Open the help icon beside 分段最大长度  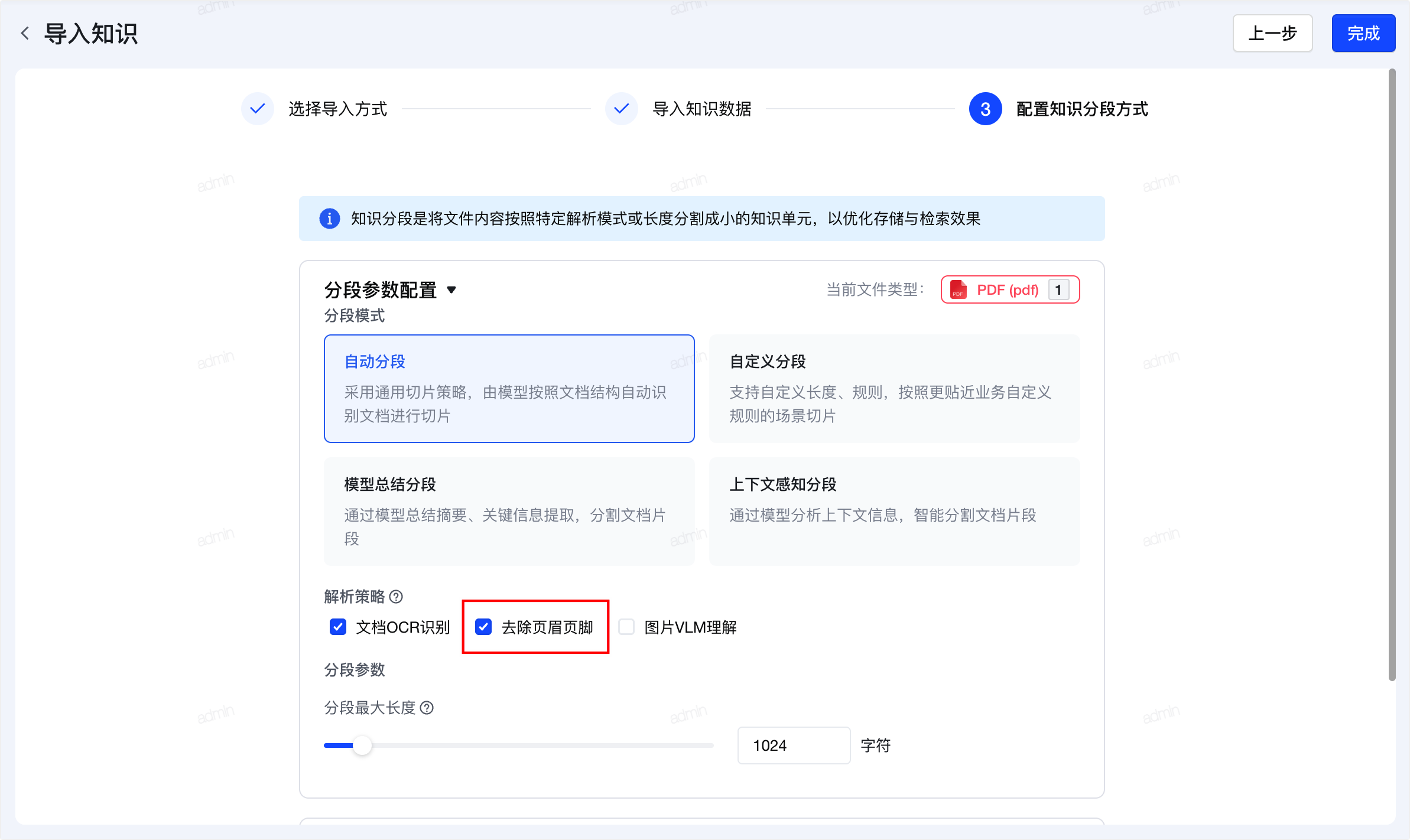click(427, 708)
